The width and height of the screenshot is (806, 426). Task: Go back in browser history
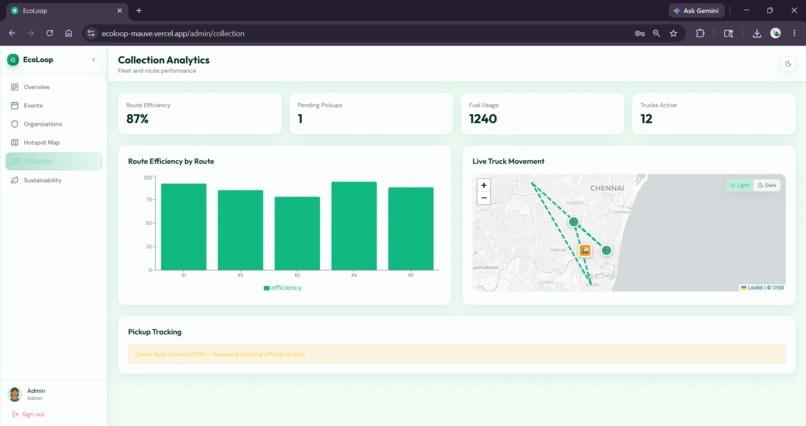pos(12,33)
